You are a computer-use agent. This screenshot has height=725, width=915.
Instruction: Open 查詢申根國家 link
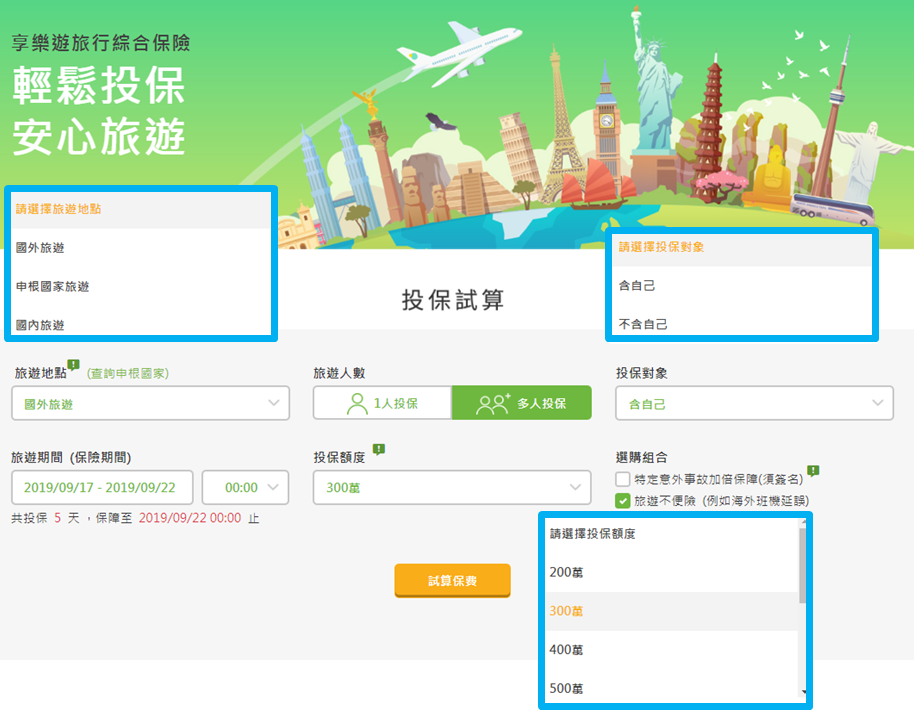(128, 374)
